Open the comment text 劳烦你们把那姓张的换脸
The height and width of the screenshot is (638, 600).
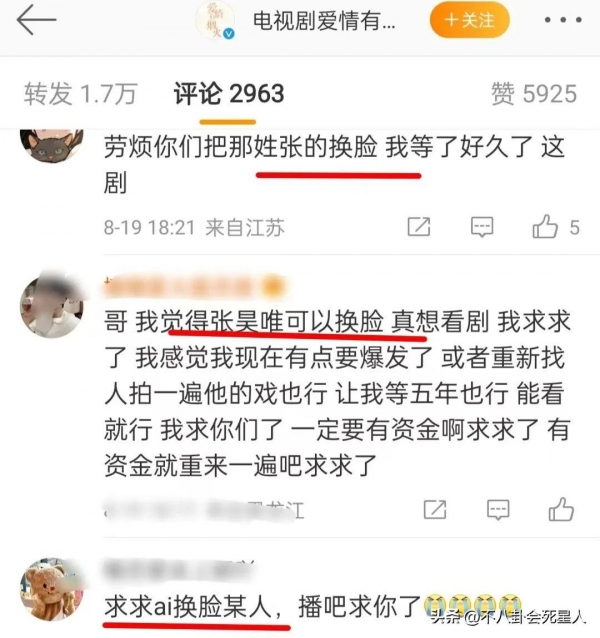(x=240, y=146)
